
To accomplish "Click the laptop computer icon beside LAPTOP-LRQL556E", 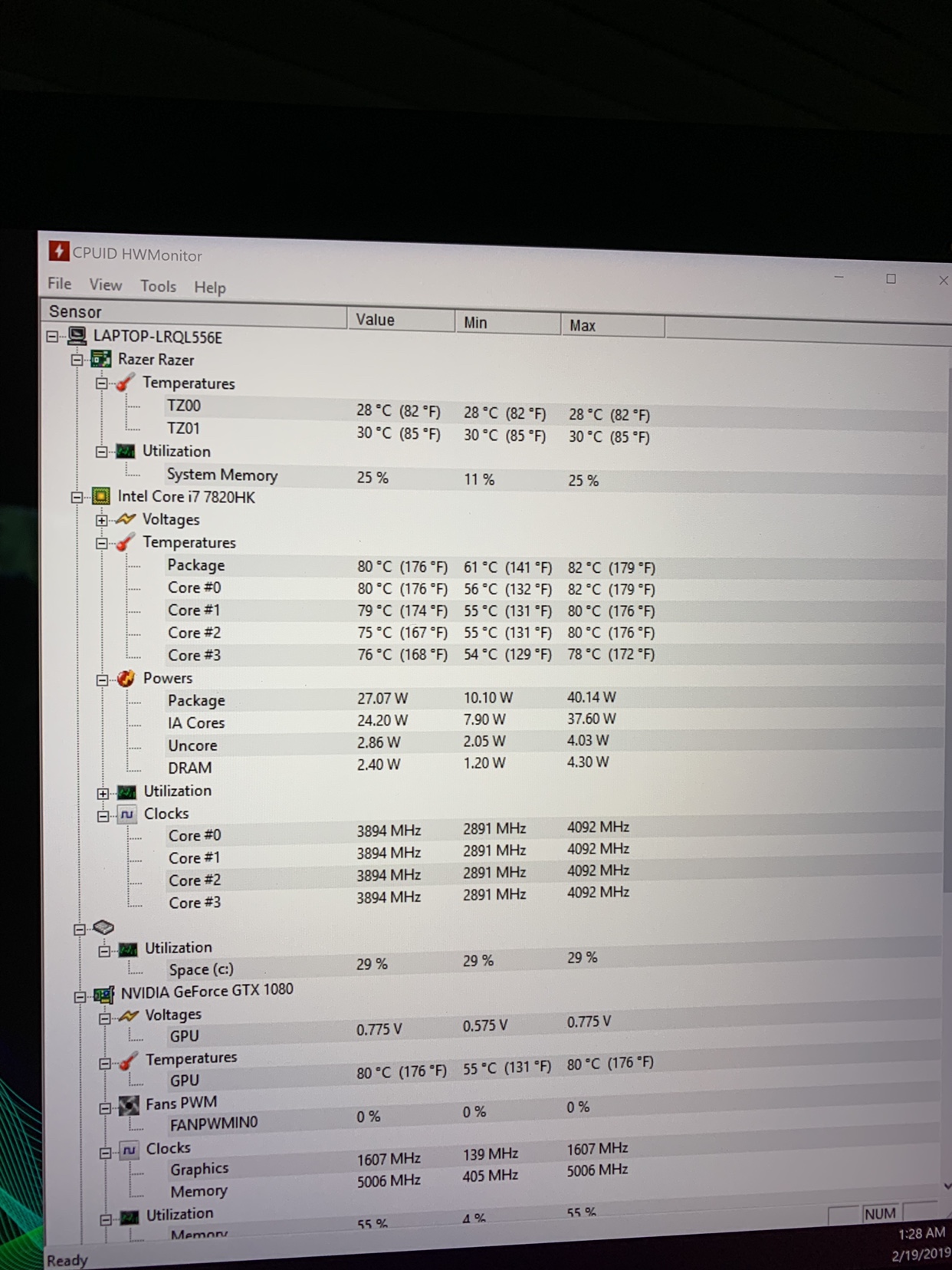I will click(x=77, y=336).
